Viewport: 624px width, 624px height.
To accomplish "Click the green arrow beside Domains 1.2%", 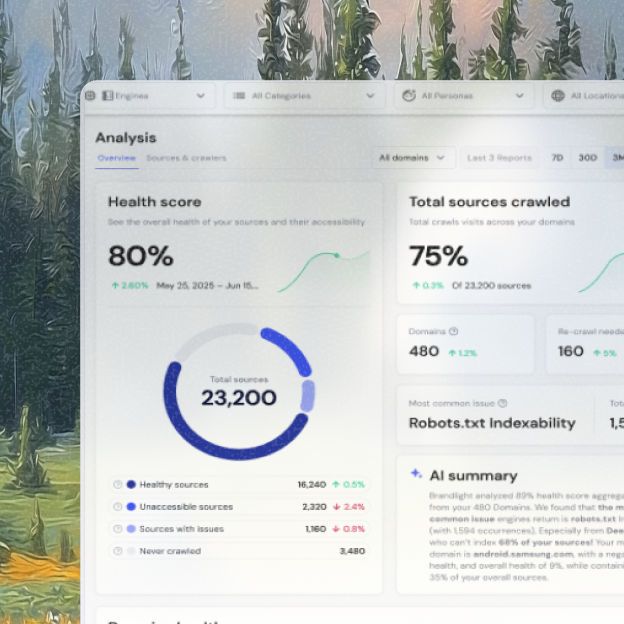I will 452,353.
